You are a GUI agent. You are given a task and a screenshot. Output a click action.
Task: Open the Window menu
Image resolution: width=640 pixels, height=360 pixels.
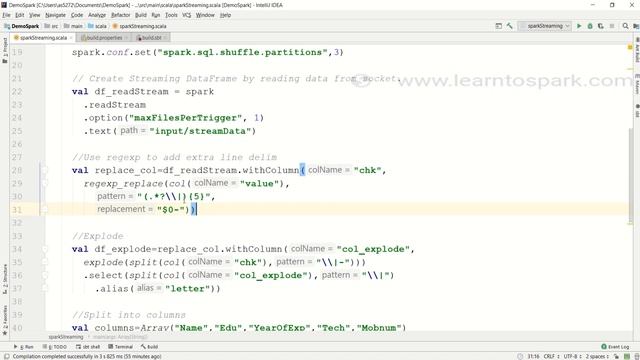(x=205, y=15)
